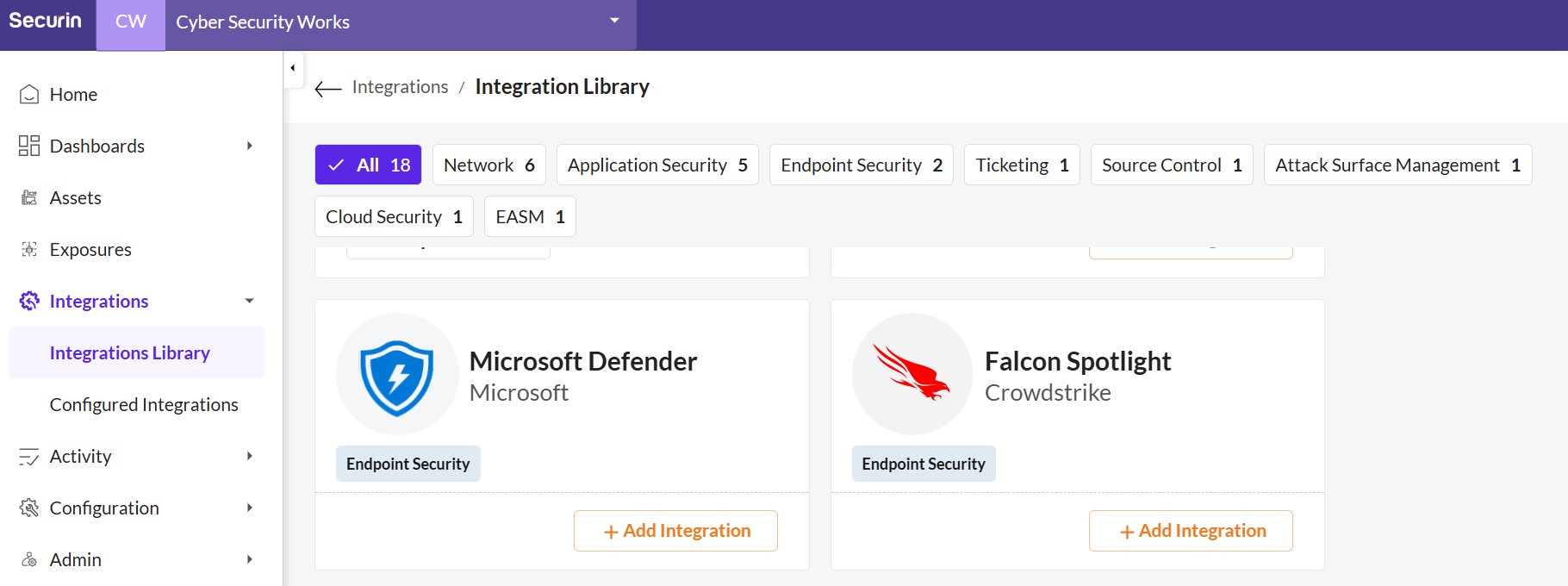Expand the Activity submenu arrow
This screenshot has width=1568, height=586.
(250, 456)
